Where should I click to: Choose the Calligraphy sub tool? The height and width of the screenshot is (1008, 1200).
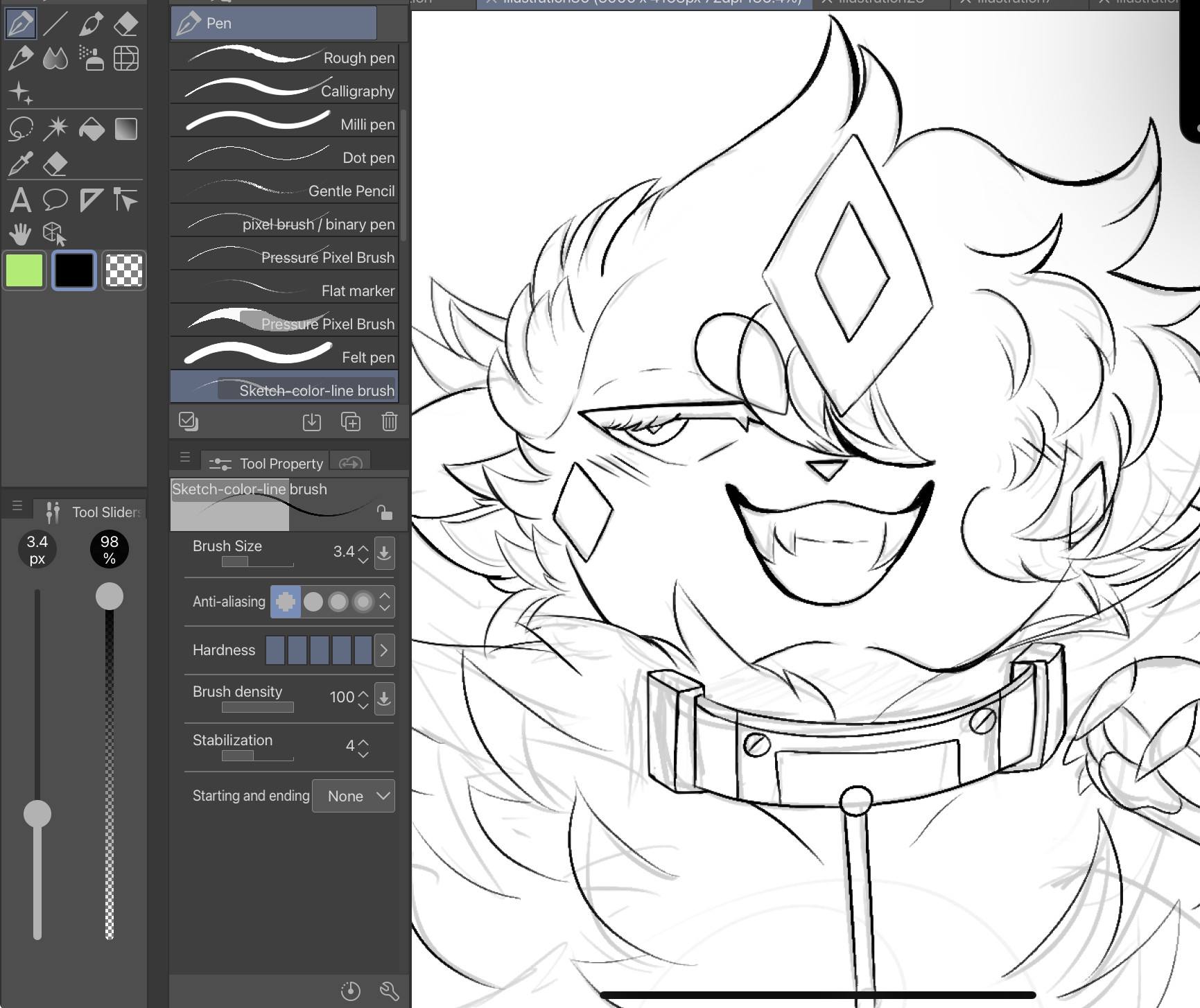pos(285,91)
